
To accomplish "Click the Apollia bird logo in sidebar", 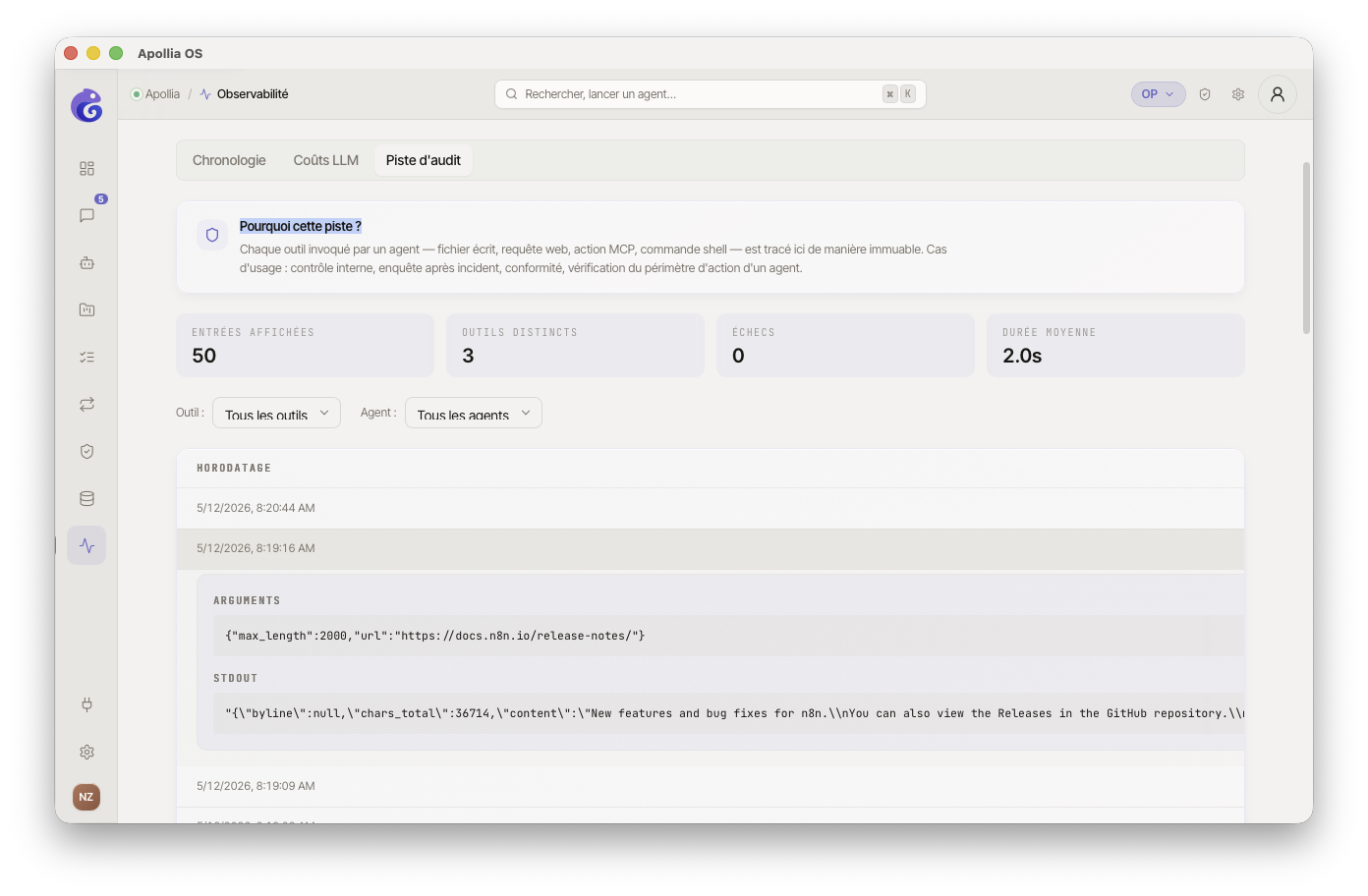I will (x=86, y=105).
